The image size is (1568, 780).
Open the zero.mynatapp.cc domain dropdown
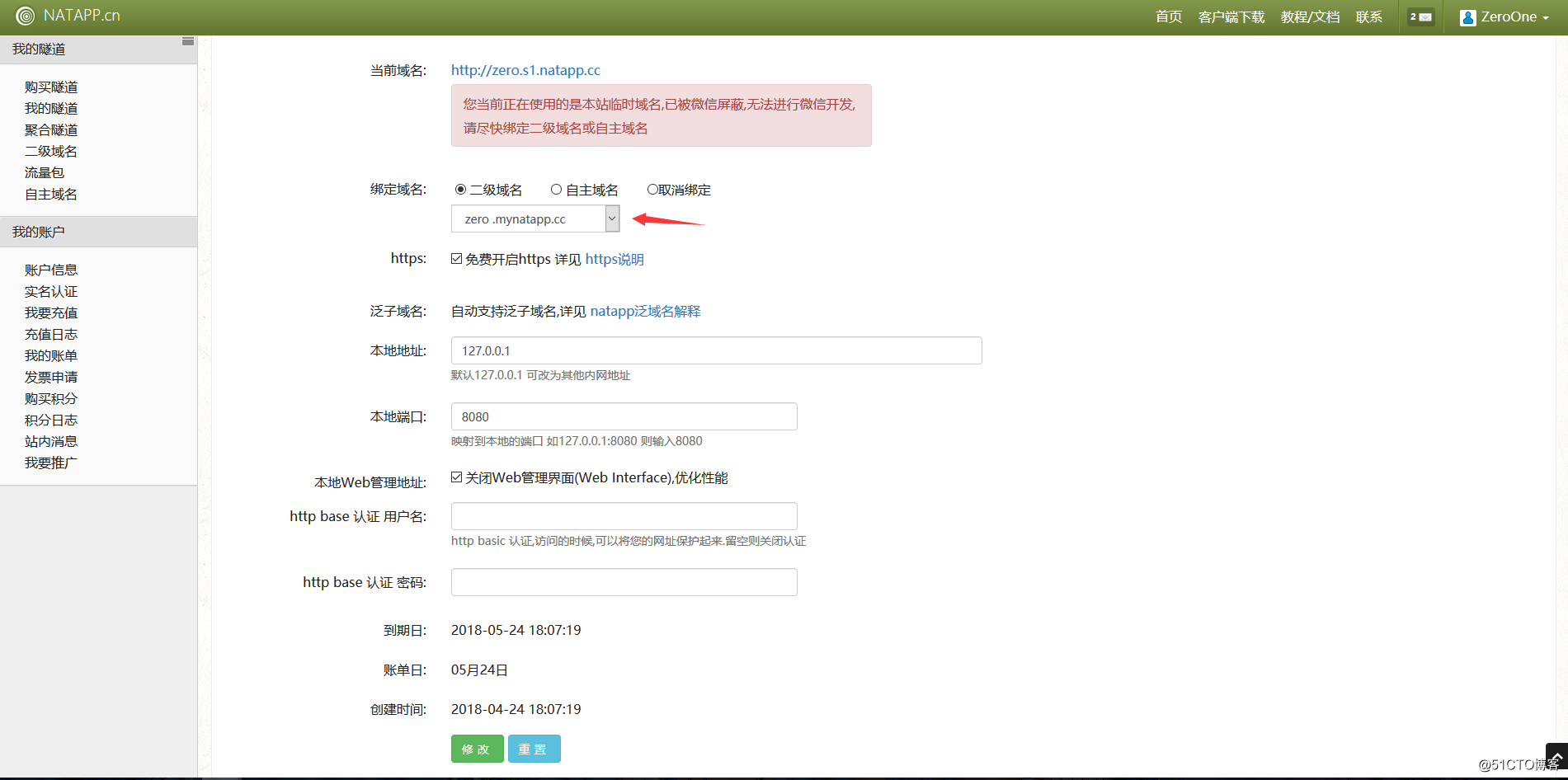(535, 218)
